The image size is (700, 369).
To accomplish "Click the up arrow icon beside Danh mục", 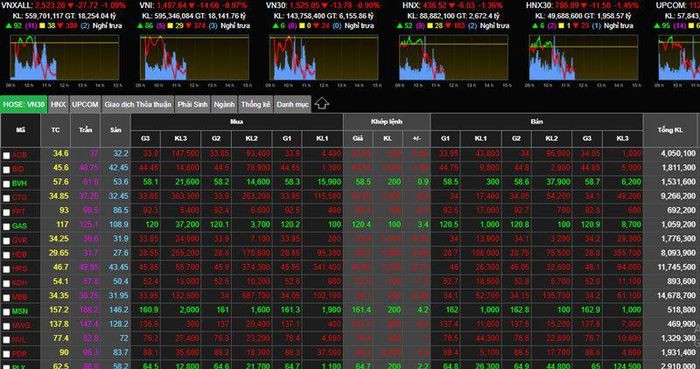I will (x=321, y=104).
